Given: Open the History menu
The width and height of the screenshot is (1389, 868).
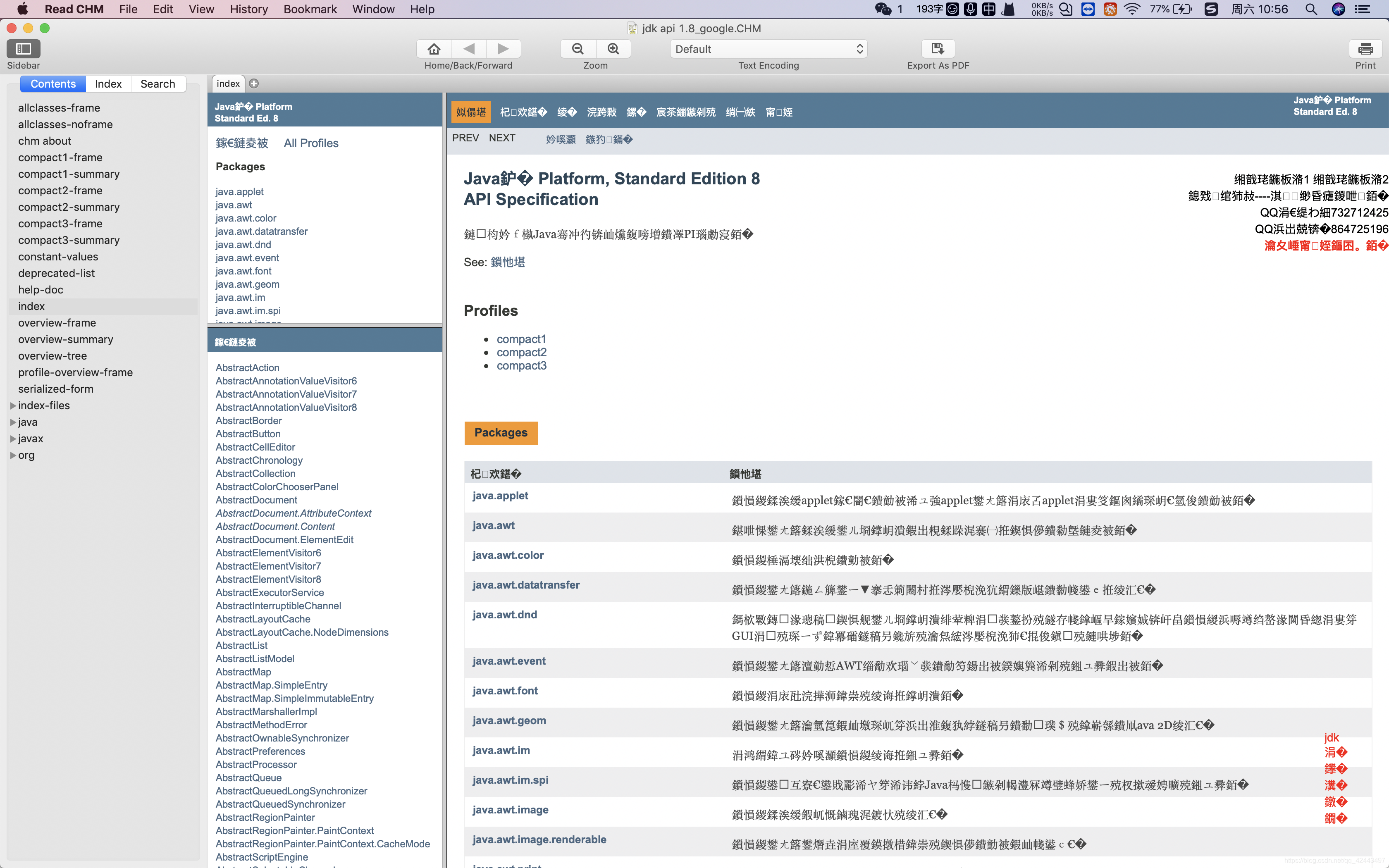Looking at the screenshot, I should 248,9.
